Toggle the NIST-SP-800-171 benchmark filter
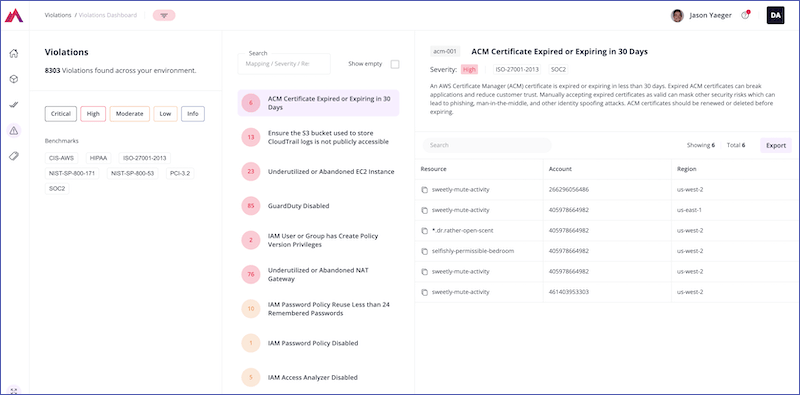This screenshot has height=395, width=800. coord(72,174)
